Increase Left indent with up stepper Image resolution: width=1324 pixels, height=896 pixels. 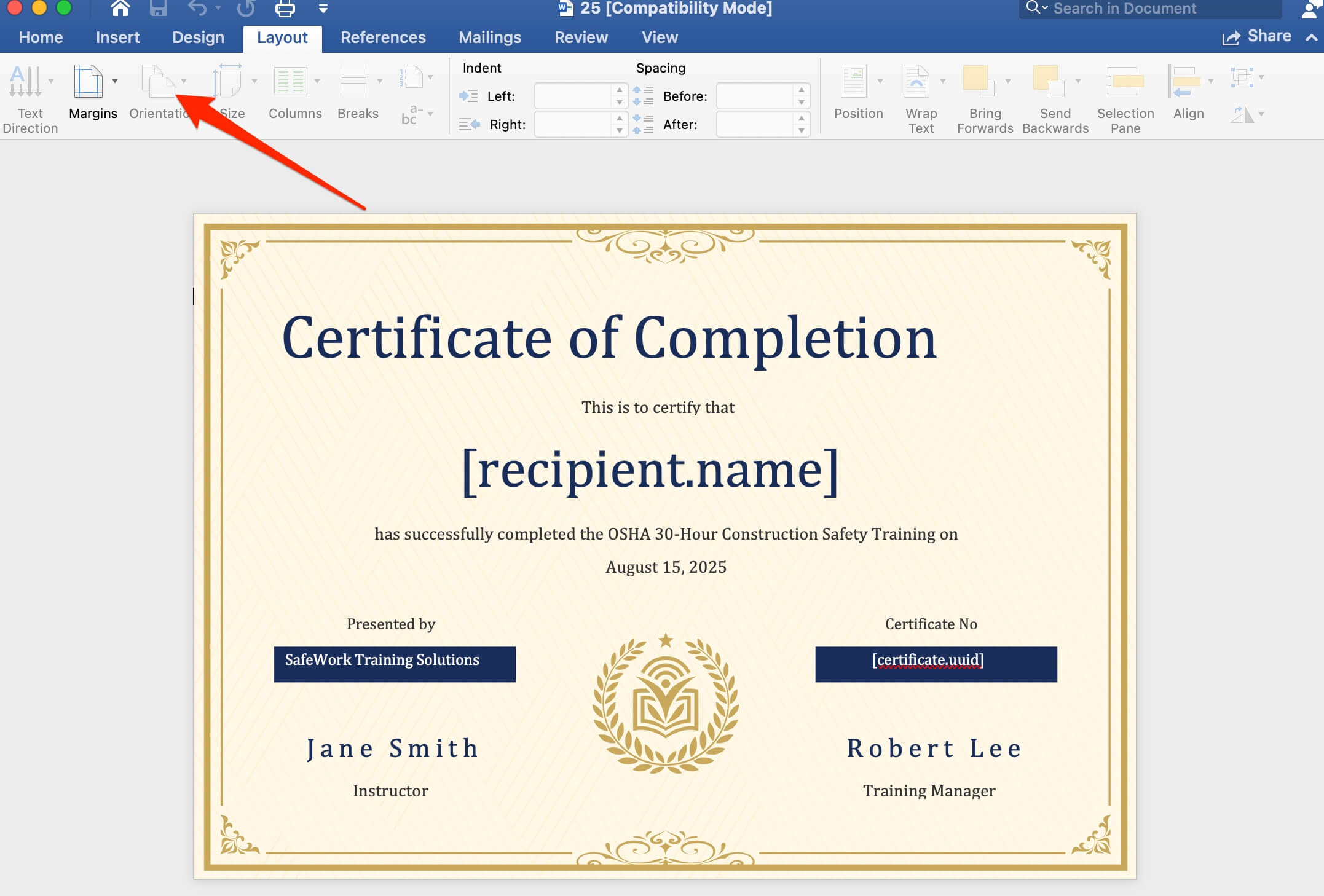click(x=620, y=90)
